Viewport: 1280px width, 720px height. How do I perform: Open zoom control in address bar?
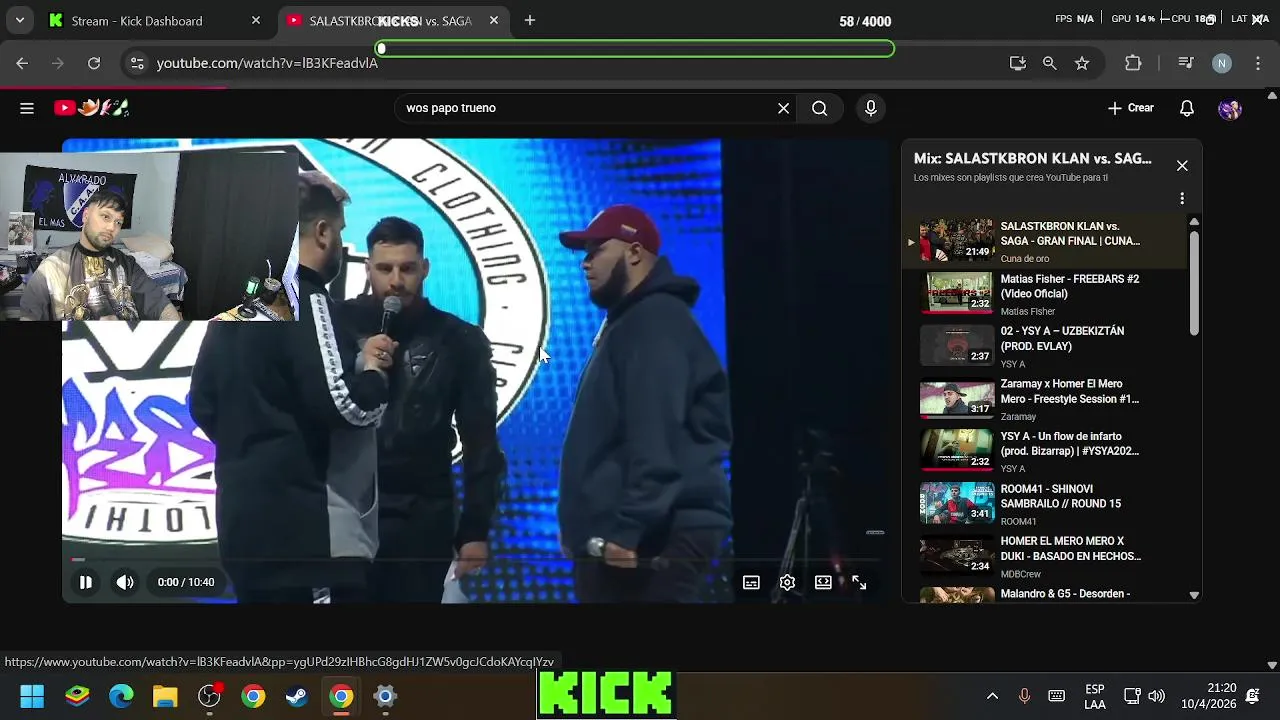tap(1049, 63)
